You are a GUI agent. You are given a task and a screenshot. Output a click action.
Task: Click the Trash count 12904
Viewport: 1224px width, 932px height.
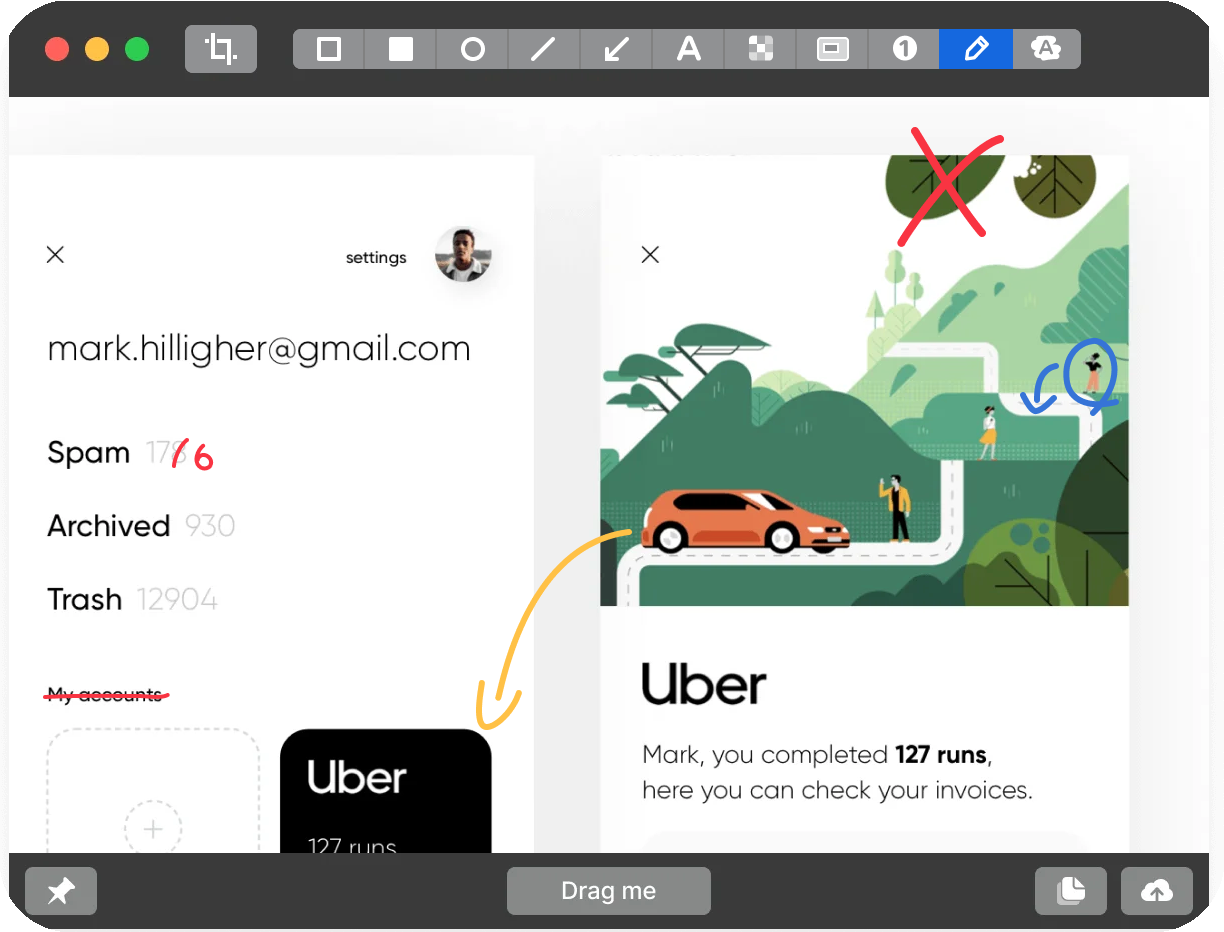tap(177, 600)
